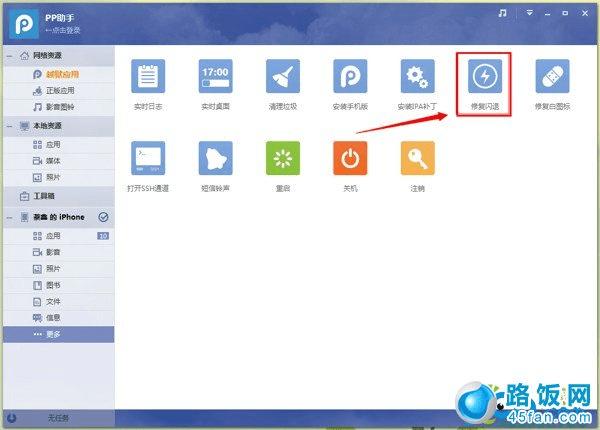Open 照片 under 本地资源
The width and height of the screenshot is (600, 430).
click(x=59, y=178)
